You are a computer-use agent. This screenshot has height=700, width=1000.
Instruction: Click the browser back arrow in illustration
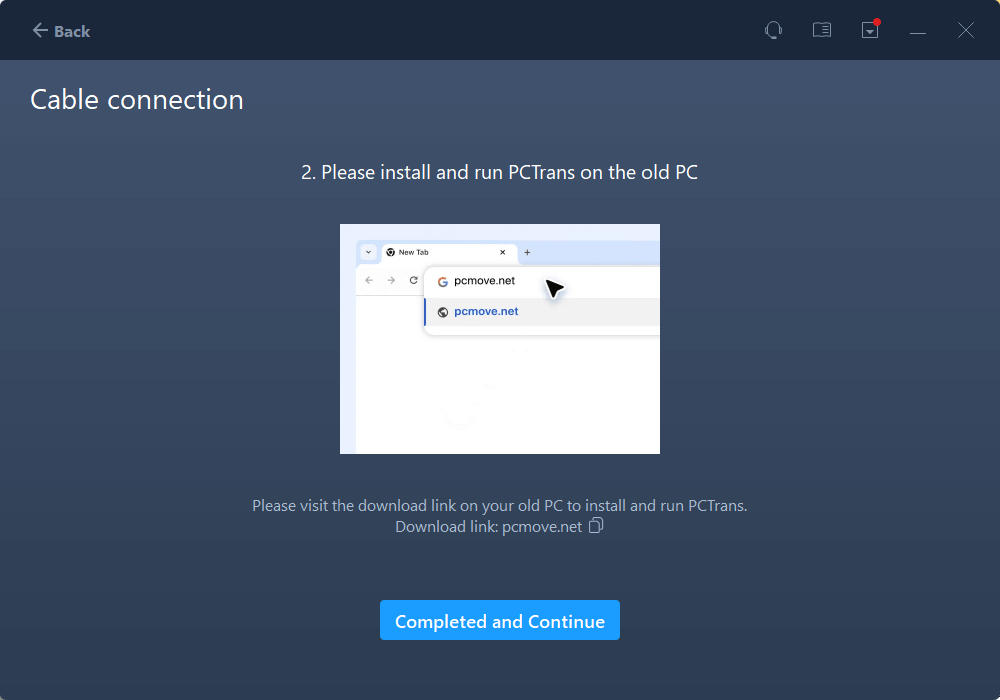point(369,280)
